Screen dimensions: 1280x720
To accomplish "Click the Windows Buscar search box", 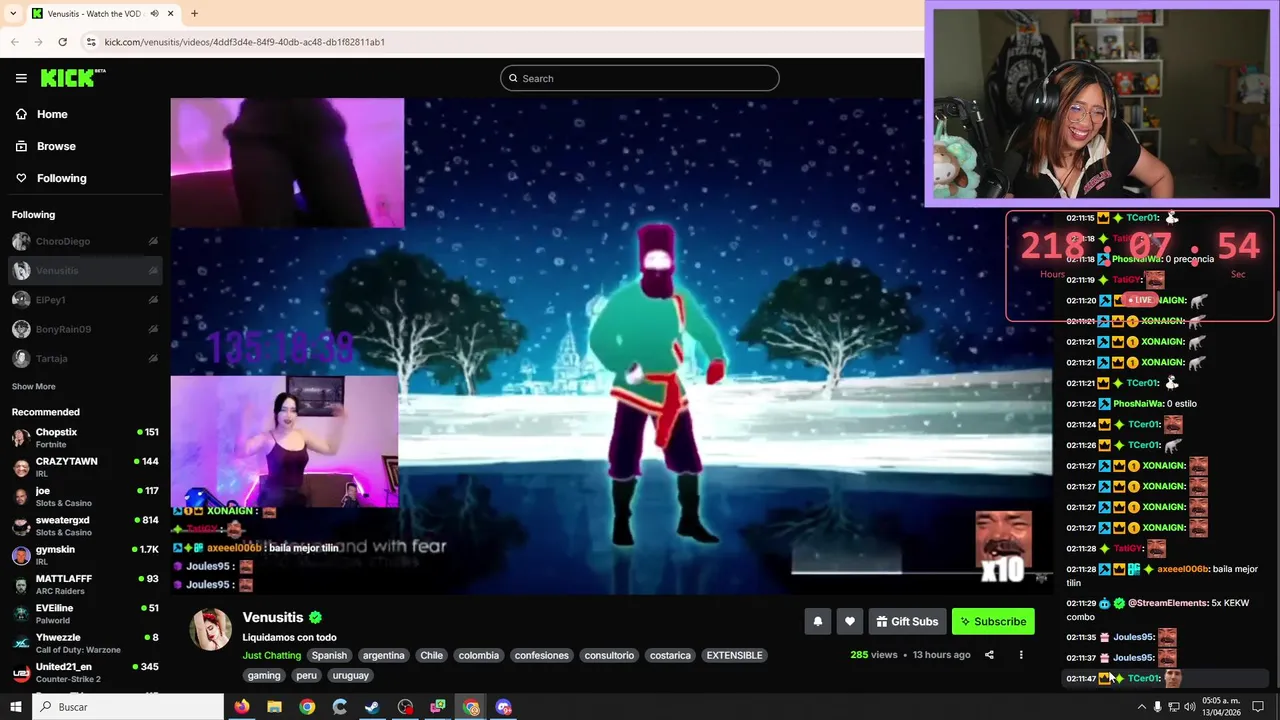I will click(128, 707).
